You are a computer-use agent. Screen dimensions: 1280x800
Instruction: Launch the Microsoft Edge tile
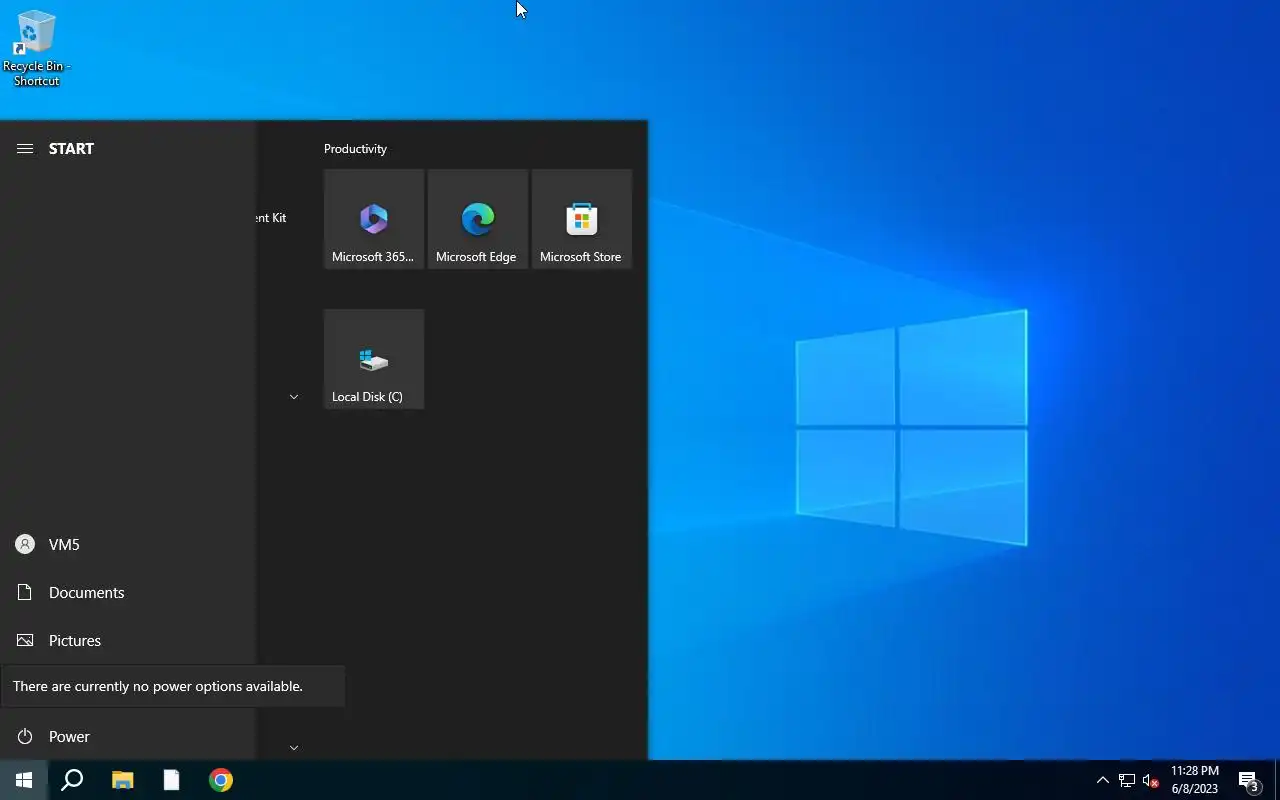point(478,219)
